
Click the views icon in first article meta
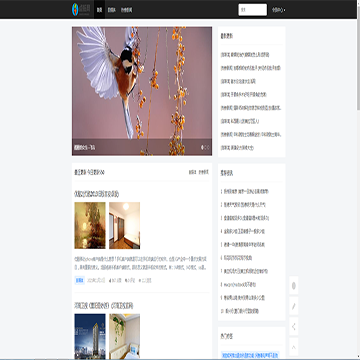click(140, 281)
